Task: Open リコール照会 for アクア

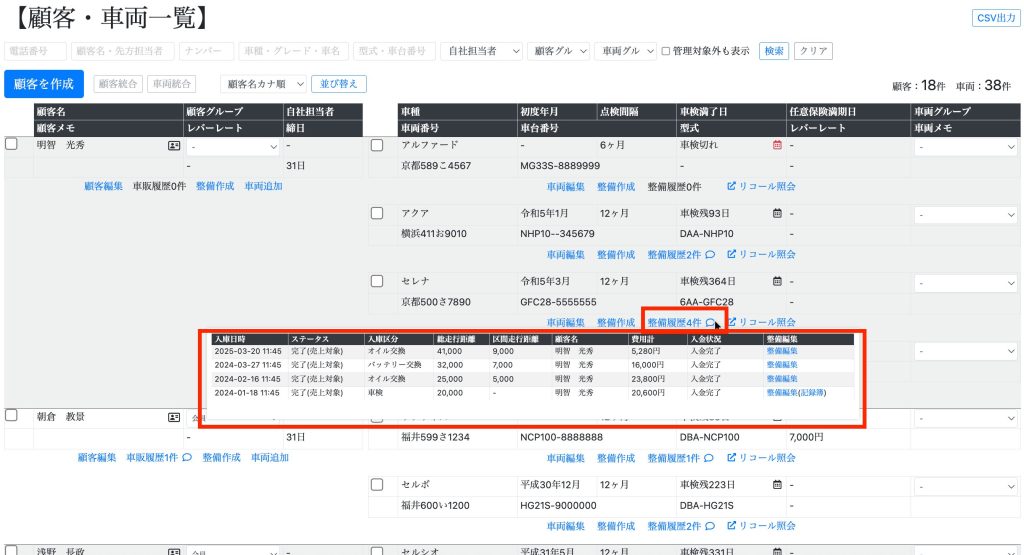Action: point(761,254)
